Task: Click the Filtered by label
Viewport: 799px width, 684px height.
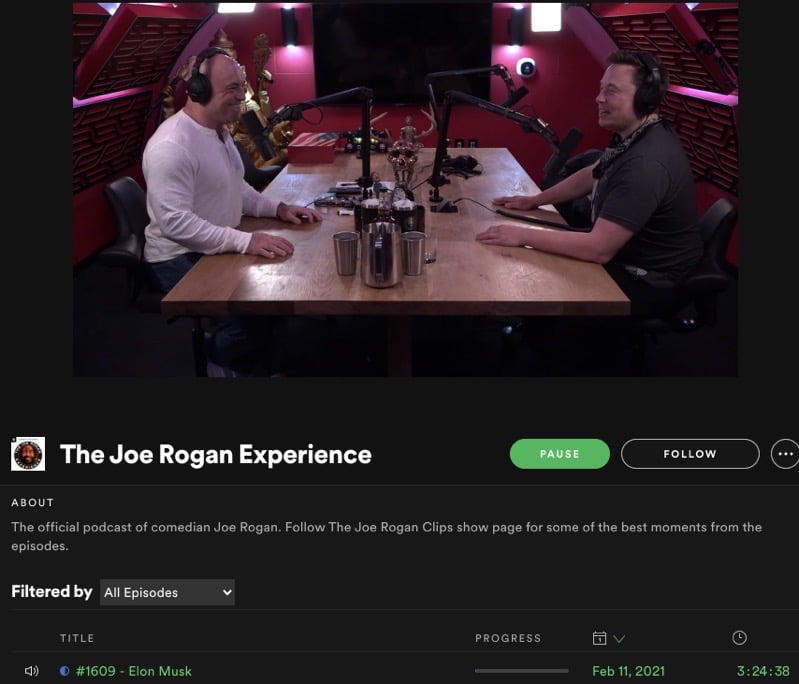Action: [51, 592]
